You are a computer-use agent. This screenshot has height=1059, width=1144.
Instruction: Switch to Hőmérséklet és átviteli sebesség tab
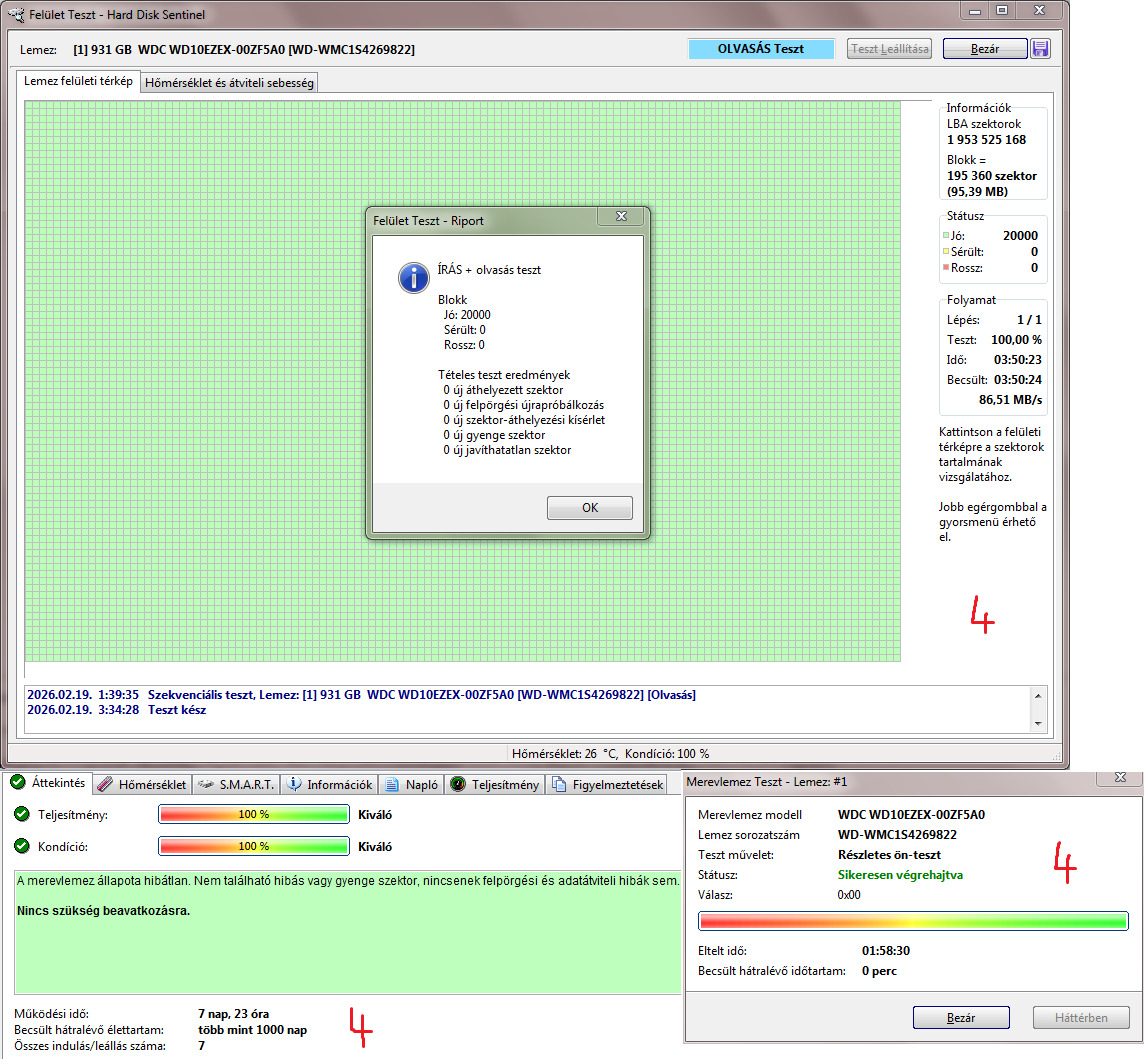[x=229, y=82]
